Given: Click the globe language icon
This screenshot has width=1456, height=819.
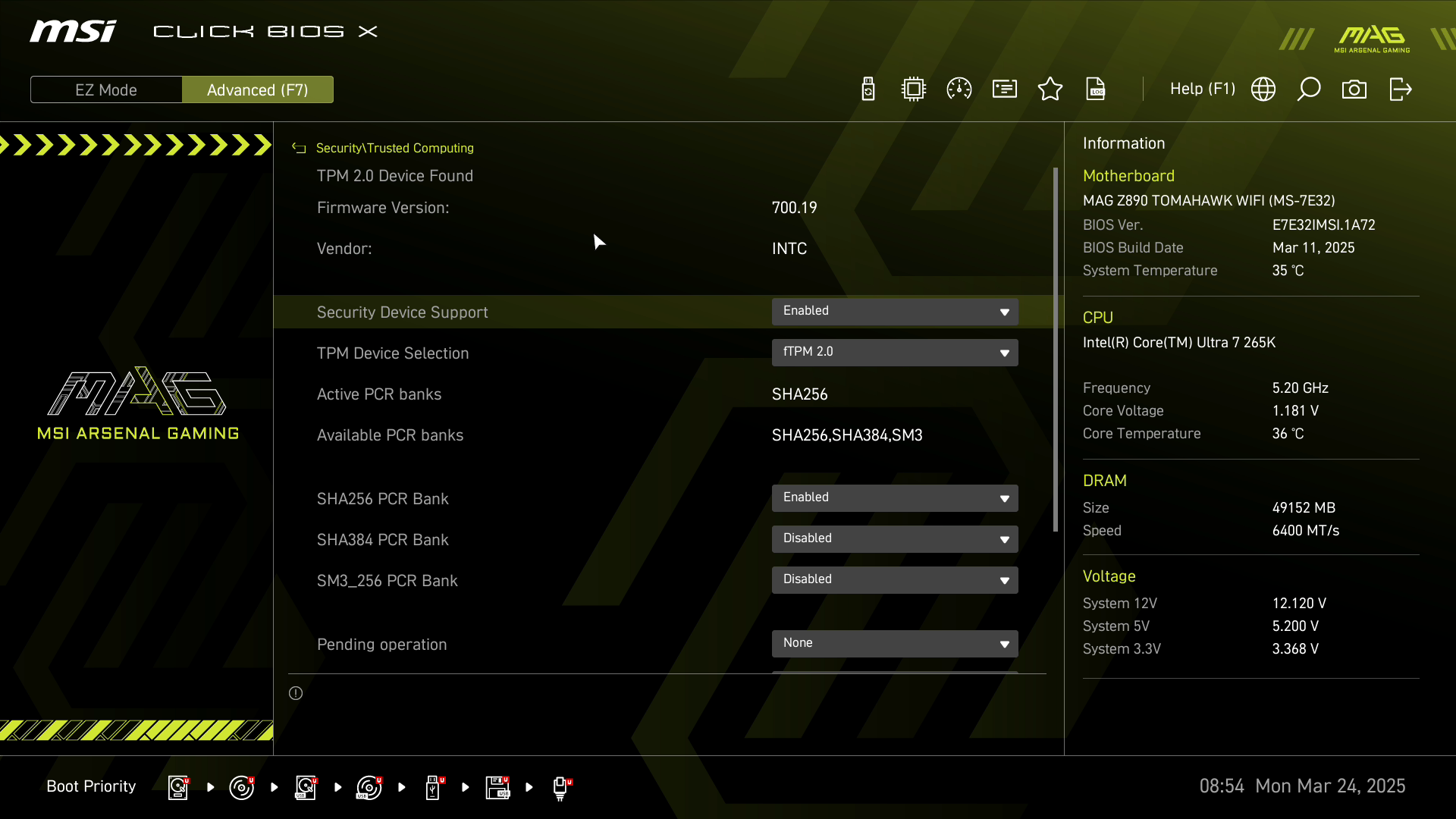Looking at the screenshot, I should point(1263,89).
